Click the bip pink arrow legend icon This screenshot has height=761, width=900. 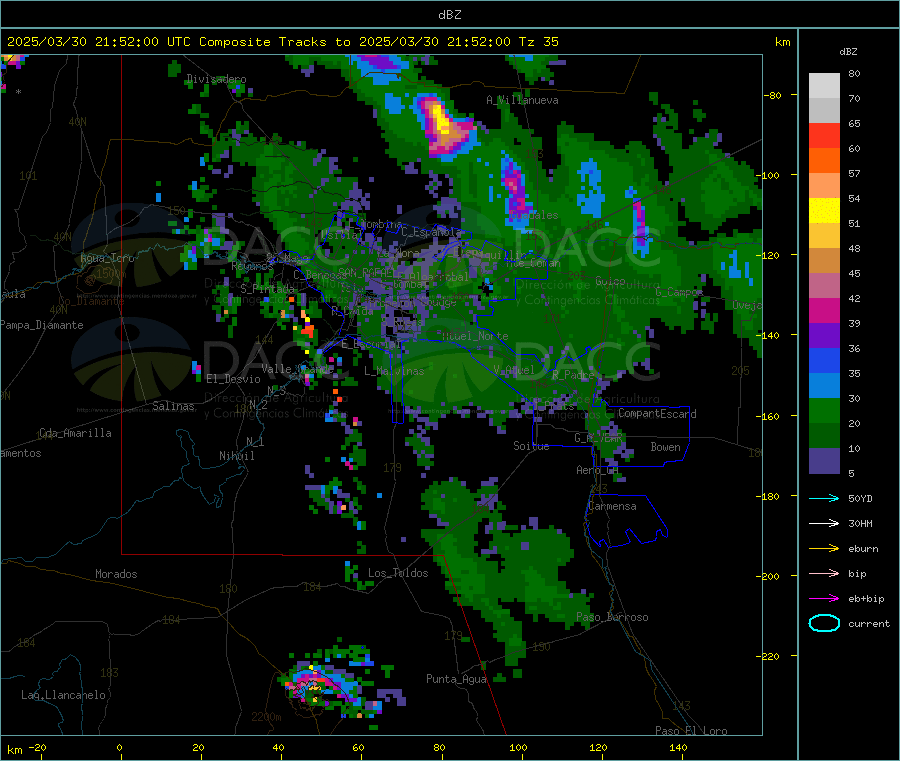(824, 573)
